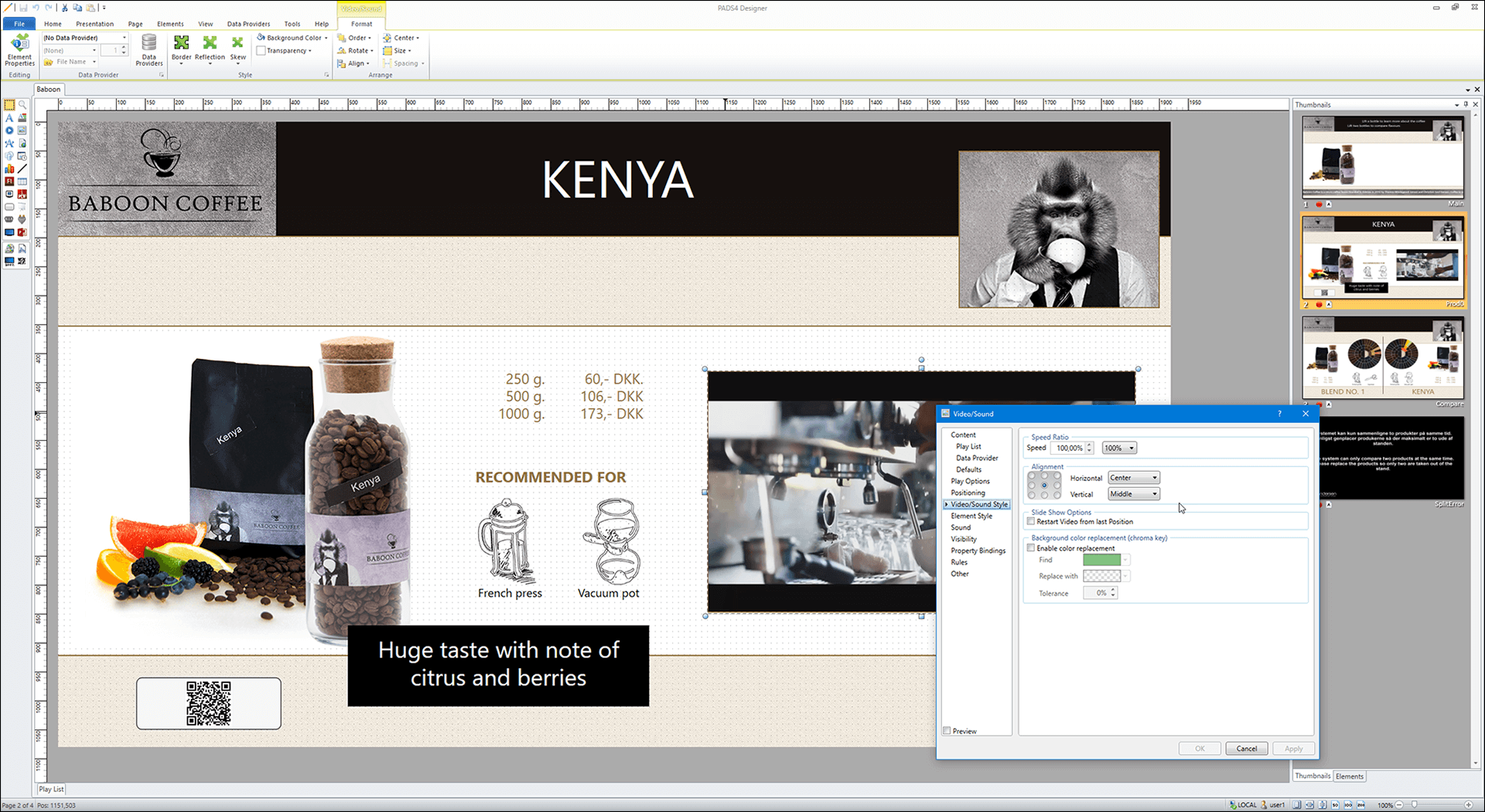Screen dimensions: 1485x812
Task: Choose the Text element tool (letter A)
Action: pyautogui.click(x=9, y=118)
